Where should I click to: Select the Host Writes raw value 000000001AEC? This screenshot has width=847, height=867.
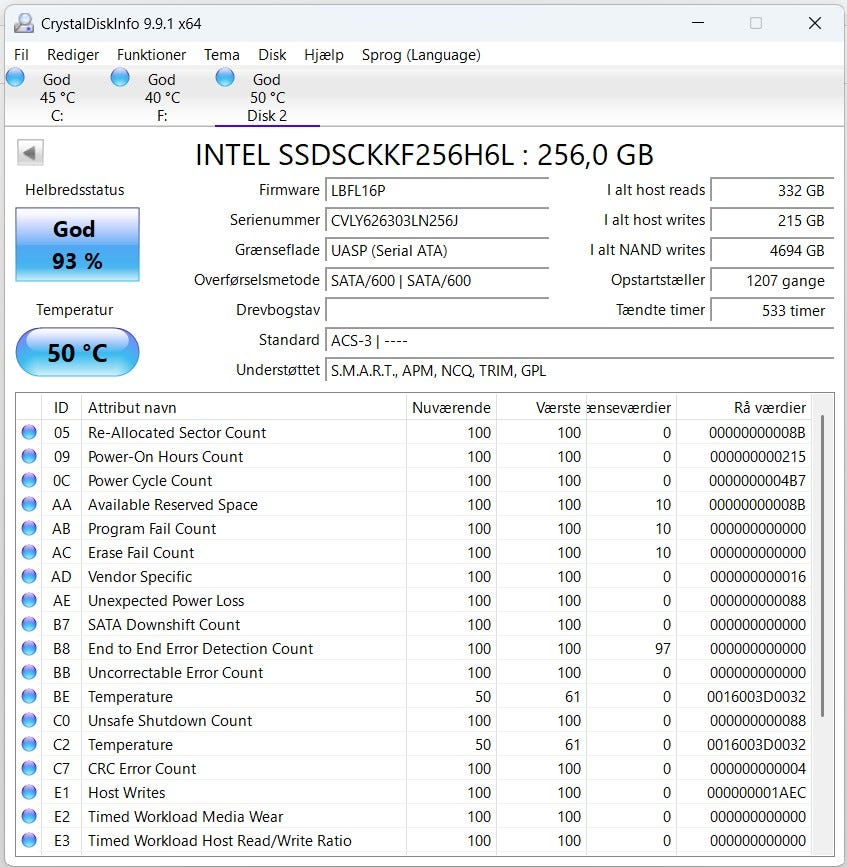click(756, 792)
